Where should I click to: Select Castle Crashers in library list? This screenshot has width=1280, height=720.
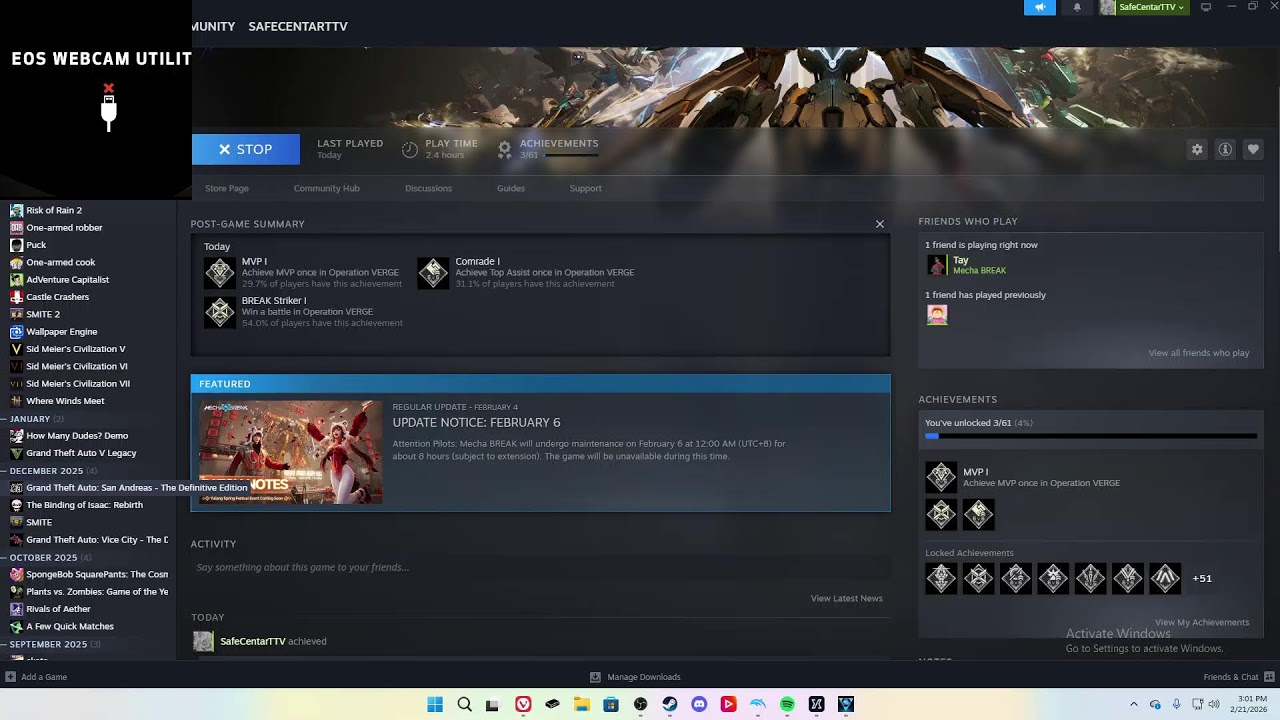point(57,297)
